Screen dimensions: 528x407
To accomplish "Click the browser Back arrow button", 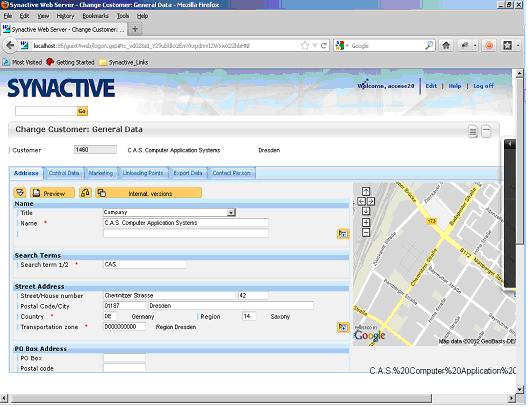I will (x=10, y=45).
